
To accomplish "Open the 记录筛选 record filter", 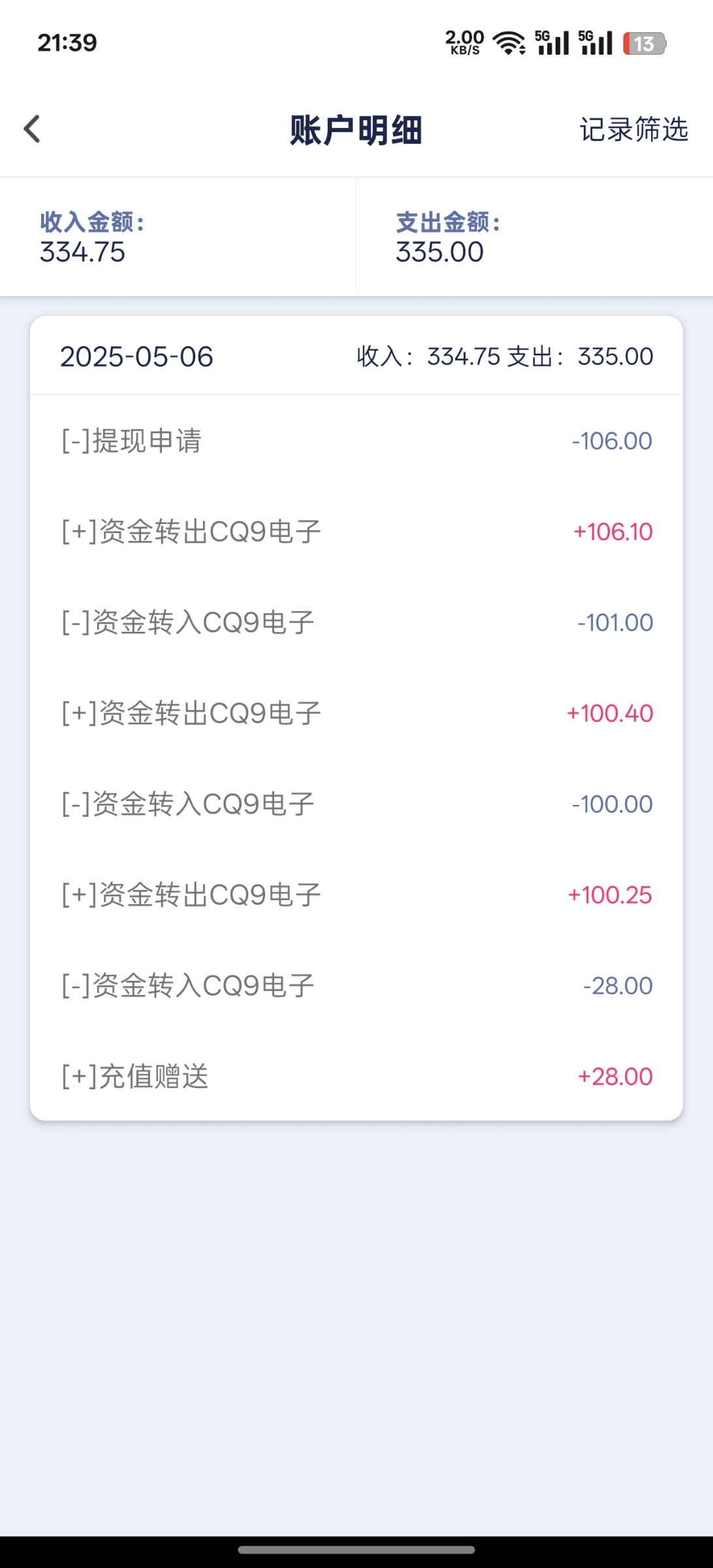I will click(633, 129).
